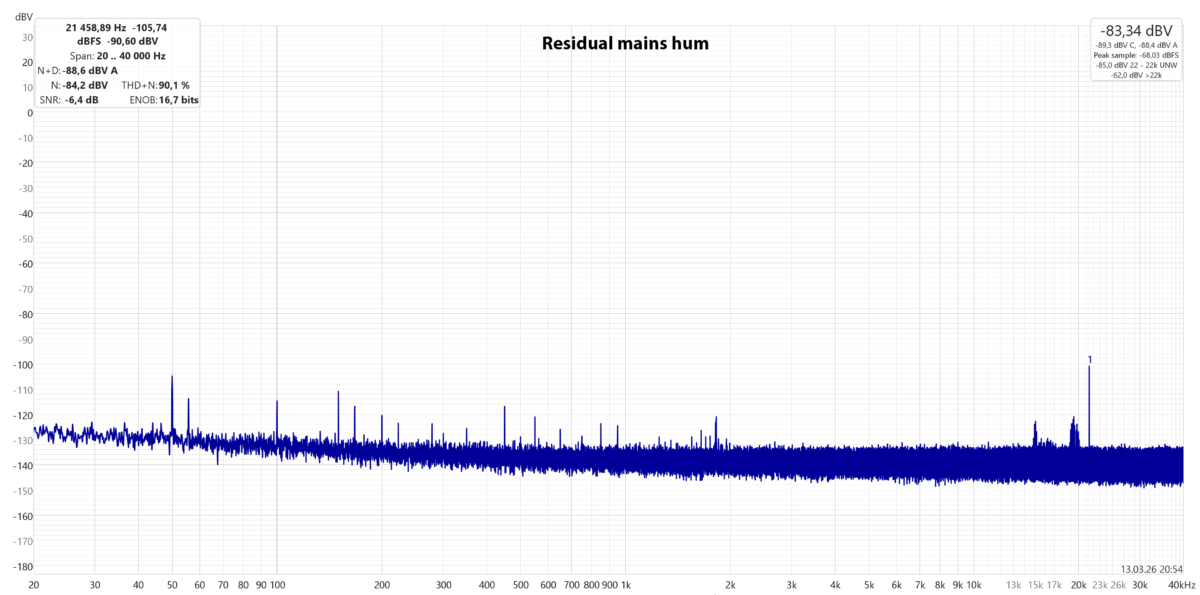Select the -83,34 dBV level readout box
Image resolution: width=1200 pixels, height=595 pixels.
pyautogui.click(x=1136, y=31)
